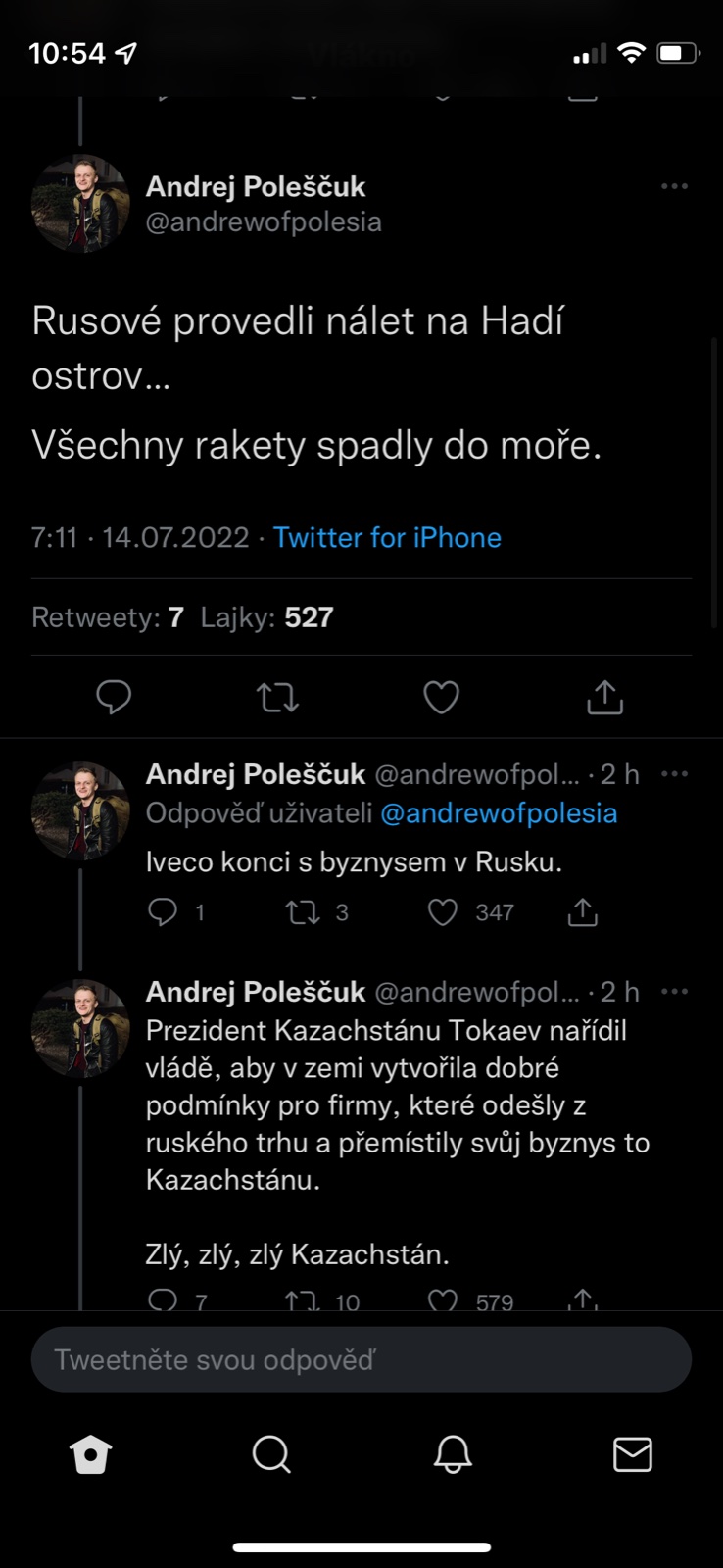View the list of 527 Lajky
The height and width of the screenshot is (1568, 723).
[267, 617]
